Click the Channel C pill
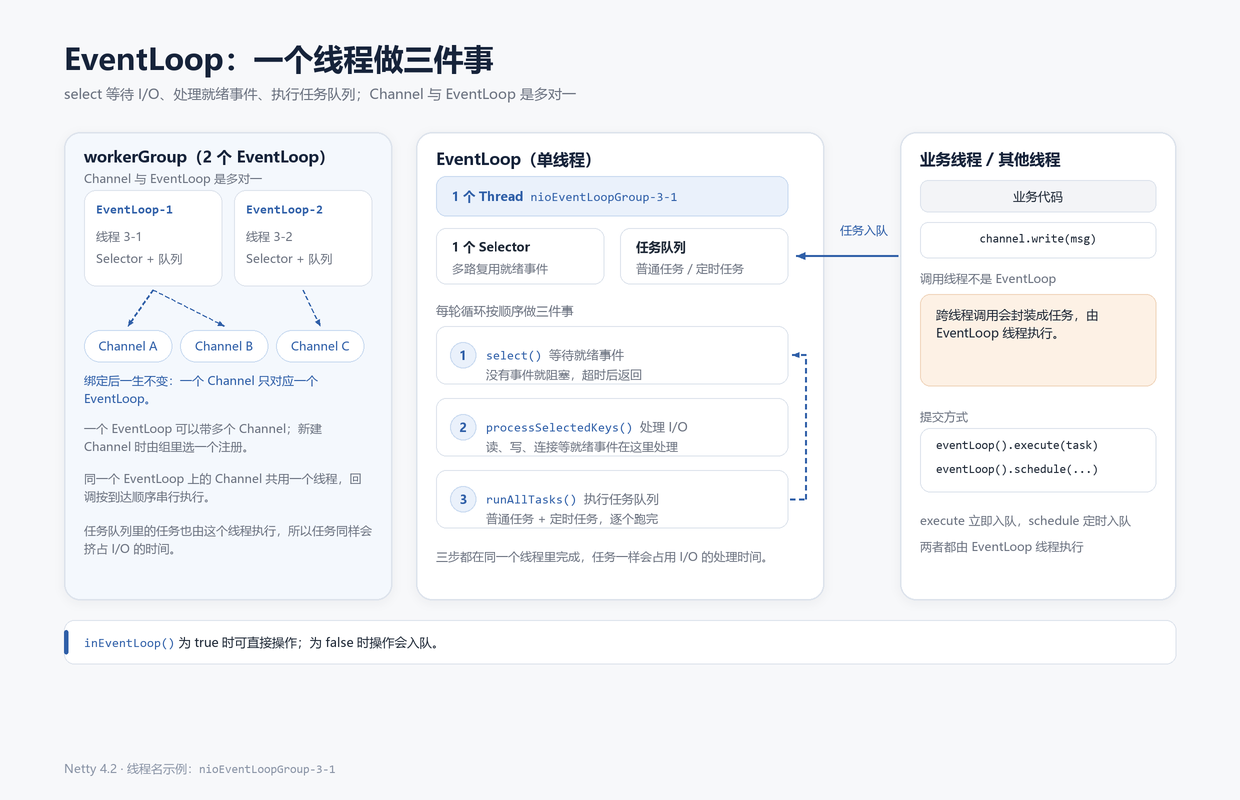Image resolution: width=1240 pixels, height=800 pixels. [x=320, y=346]
